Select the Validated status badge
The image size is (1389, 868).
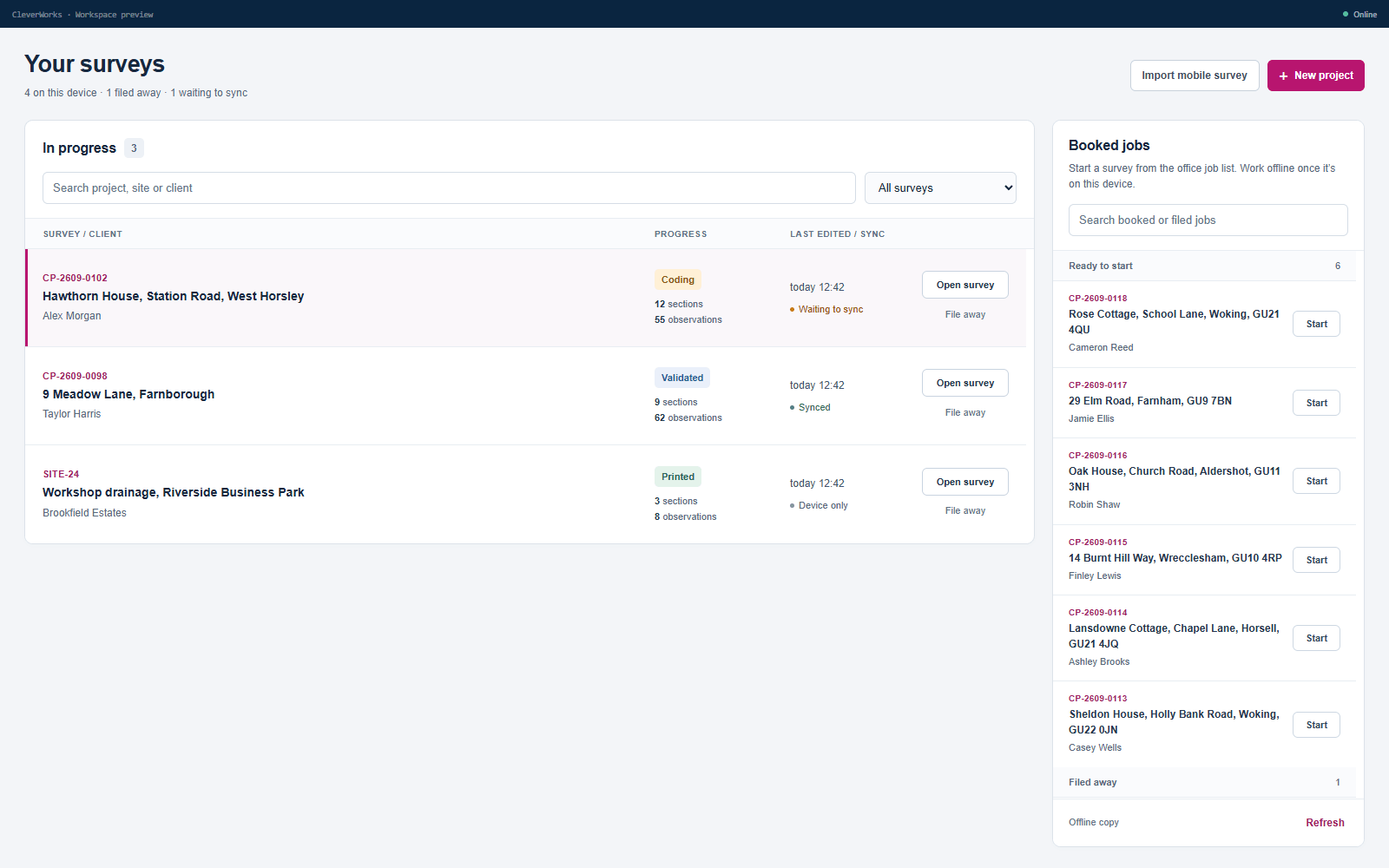point(682,378)
